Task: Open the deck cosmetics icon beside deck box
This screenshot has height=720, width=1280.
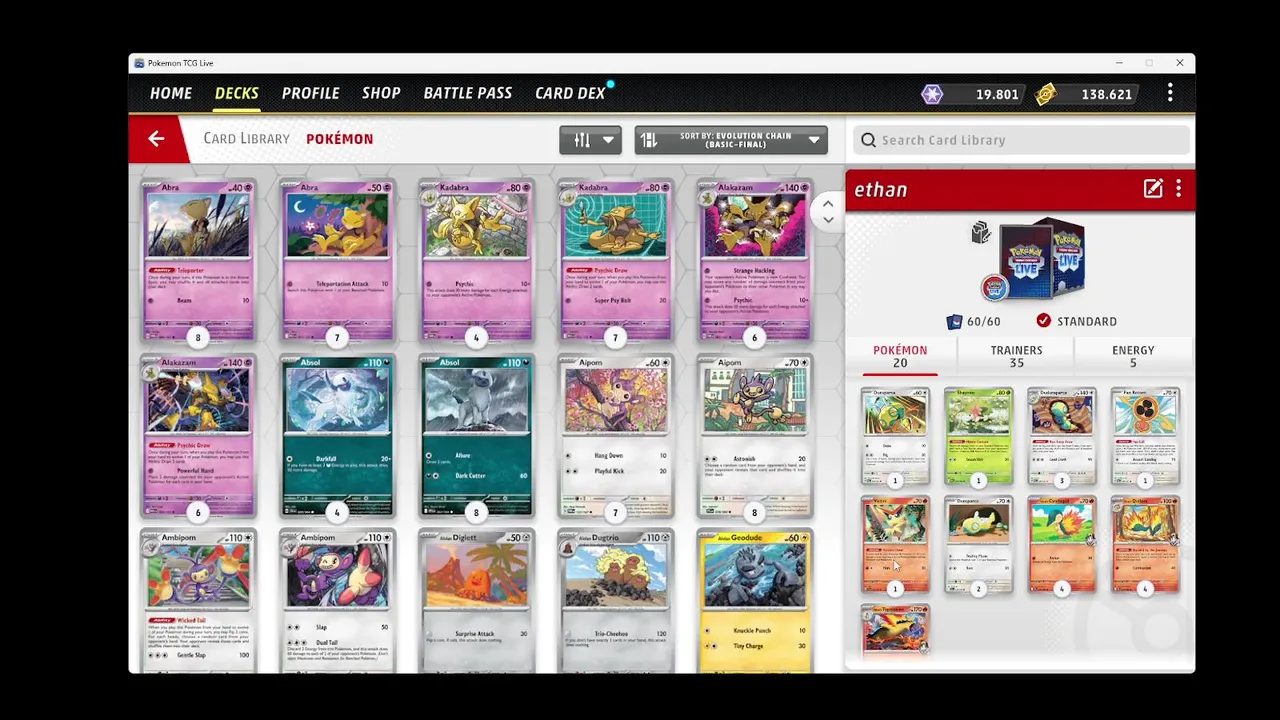Action: [x=980, y=233]
